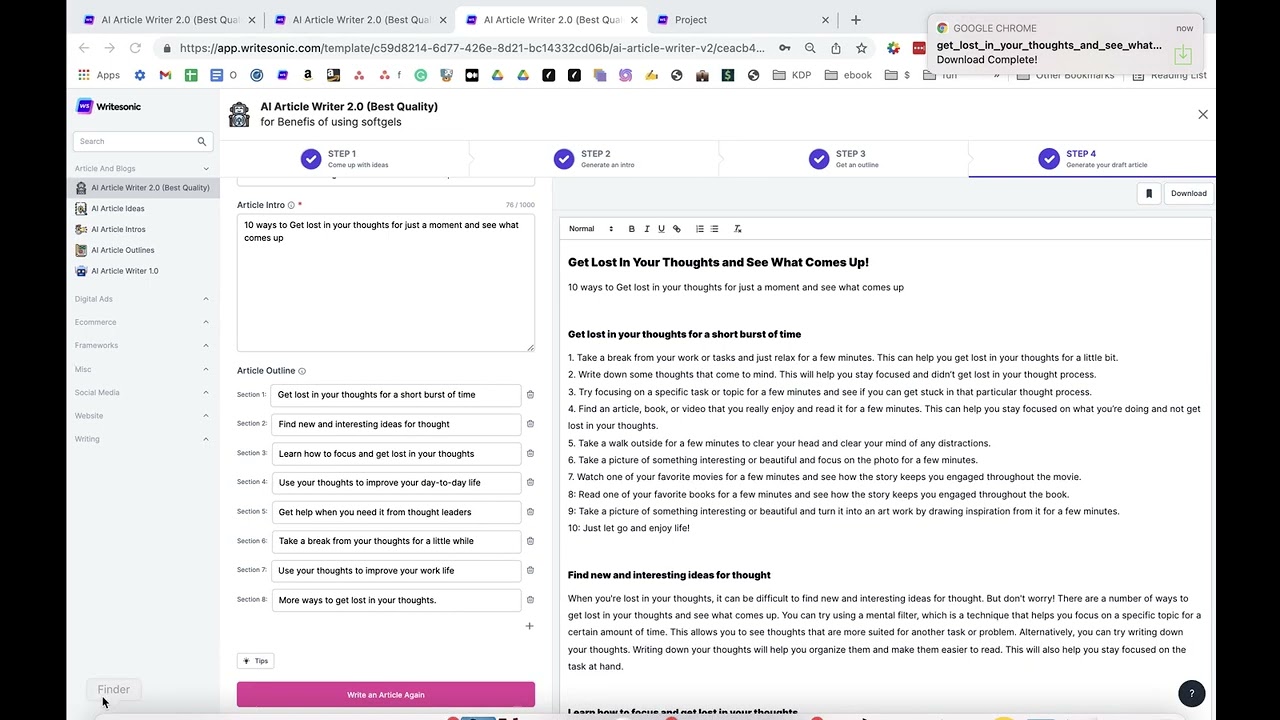1280x720 pixels.
Task: Click the search magnifier icon in sidebar
Action: pyautogui.click(x=201, y=141)
